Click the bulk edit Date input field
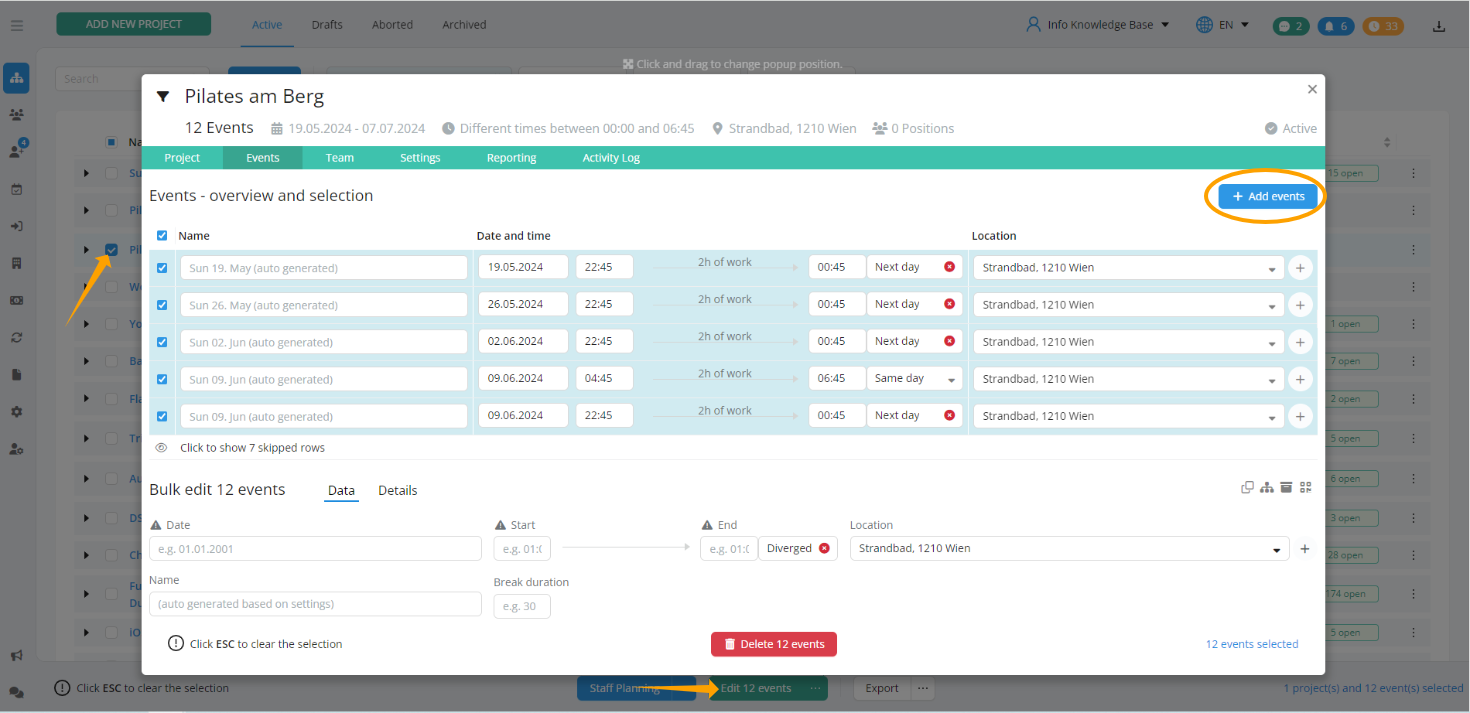The image size is (1470, 713). (315, 549)
